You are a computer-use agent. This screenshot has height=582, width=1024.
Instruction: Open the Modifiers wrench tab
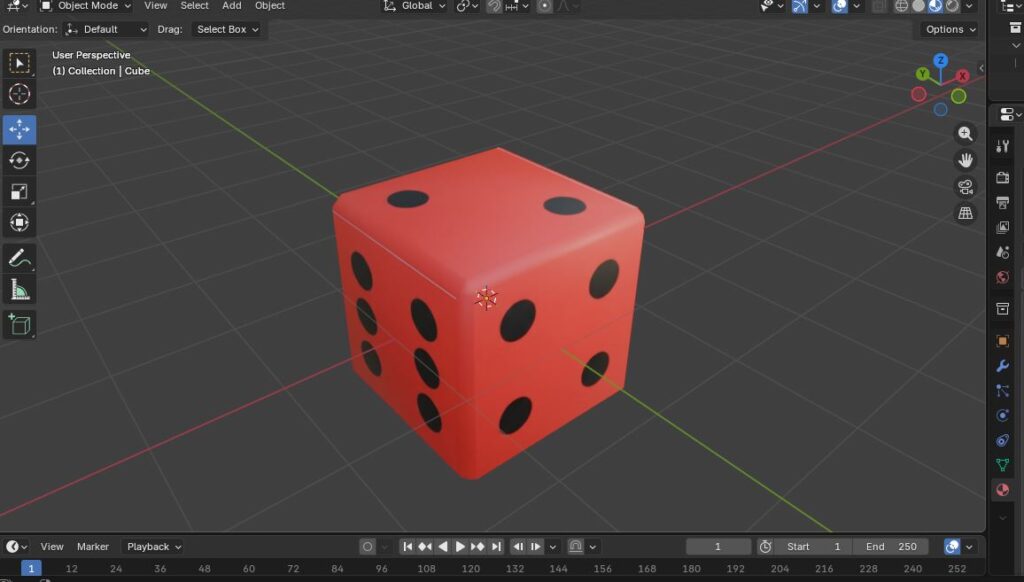[x=1002, y=366]
